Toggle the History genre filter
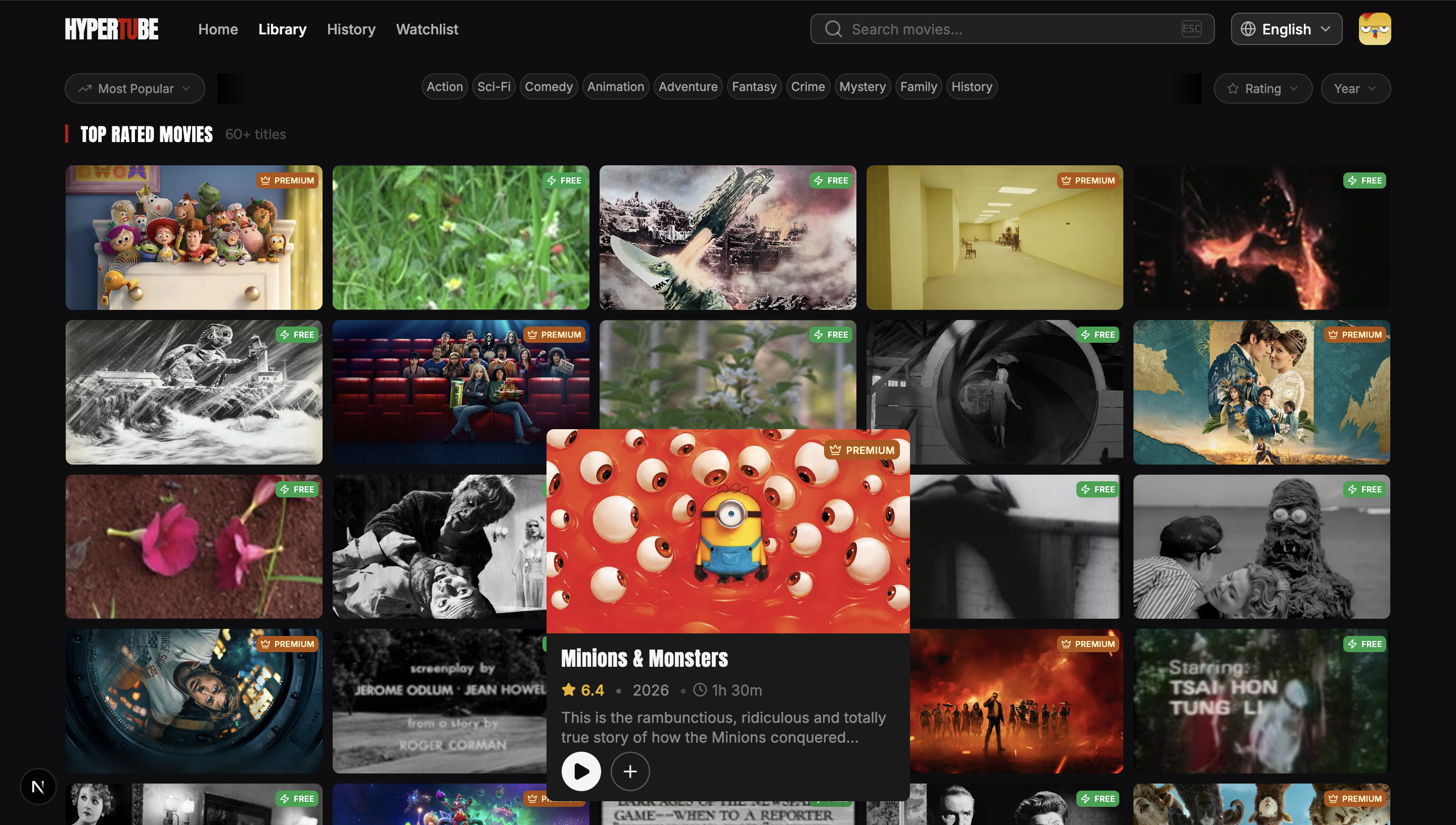Viewport: 1456px width, 825px height. coord(972,86)
